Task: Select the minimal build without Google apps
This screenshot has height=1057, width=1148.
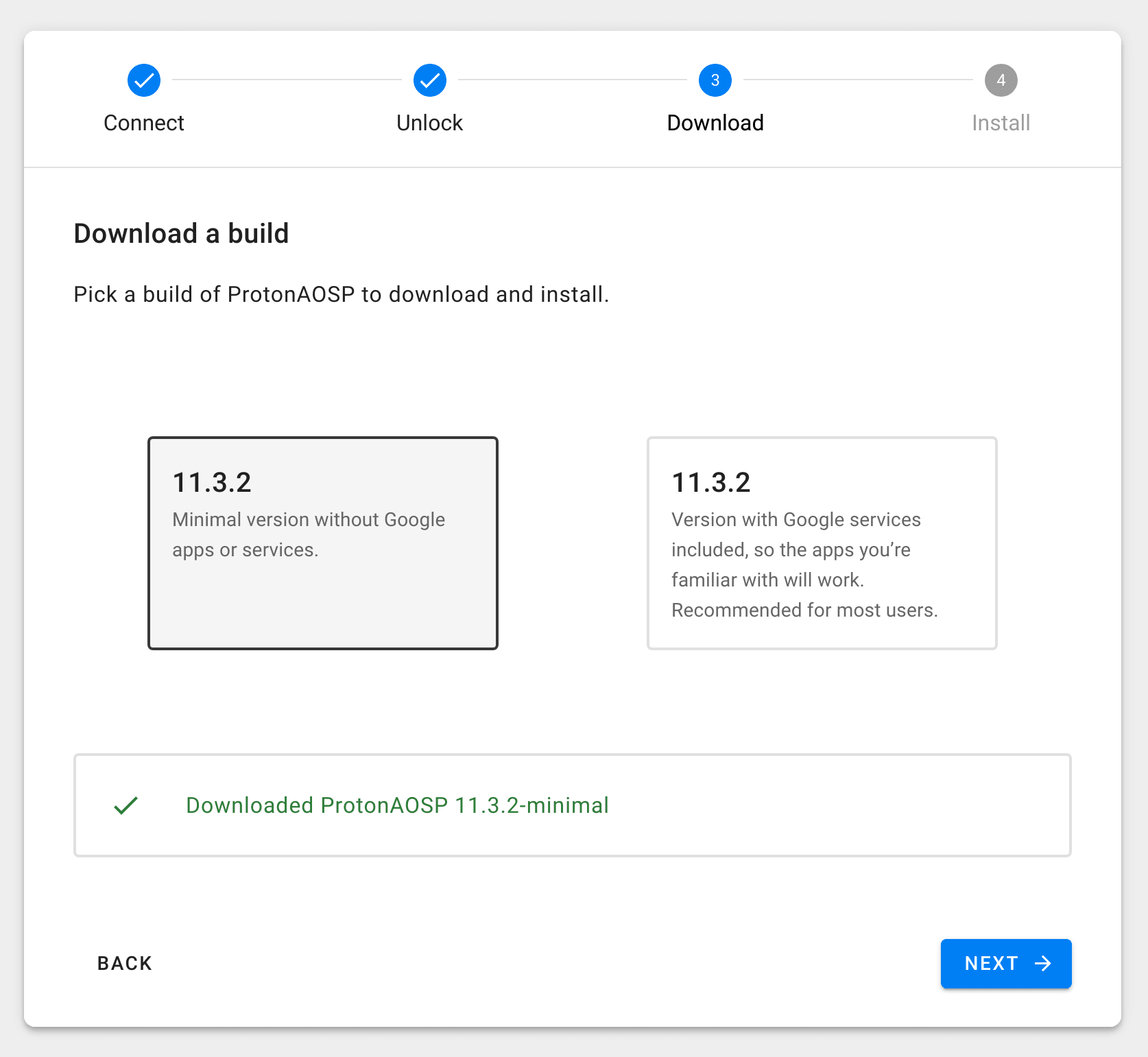Action: click(322, 543)
